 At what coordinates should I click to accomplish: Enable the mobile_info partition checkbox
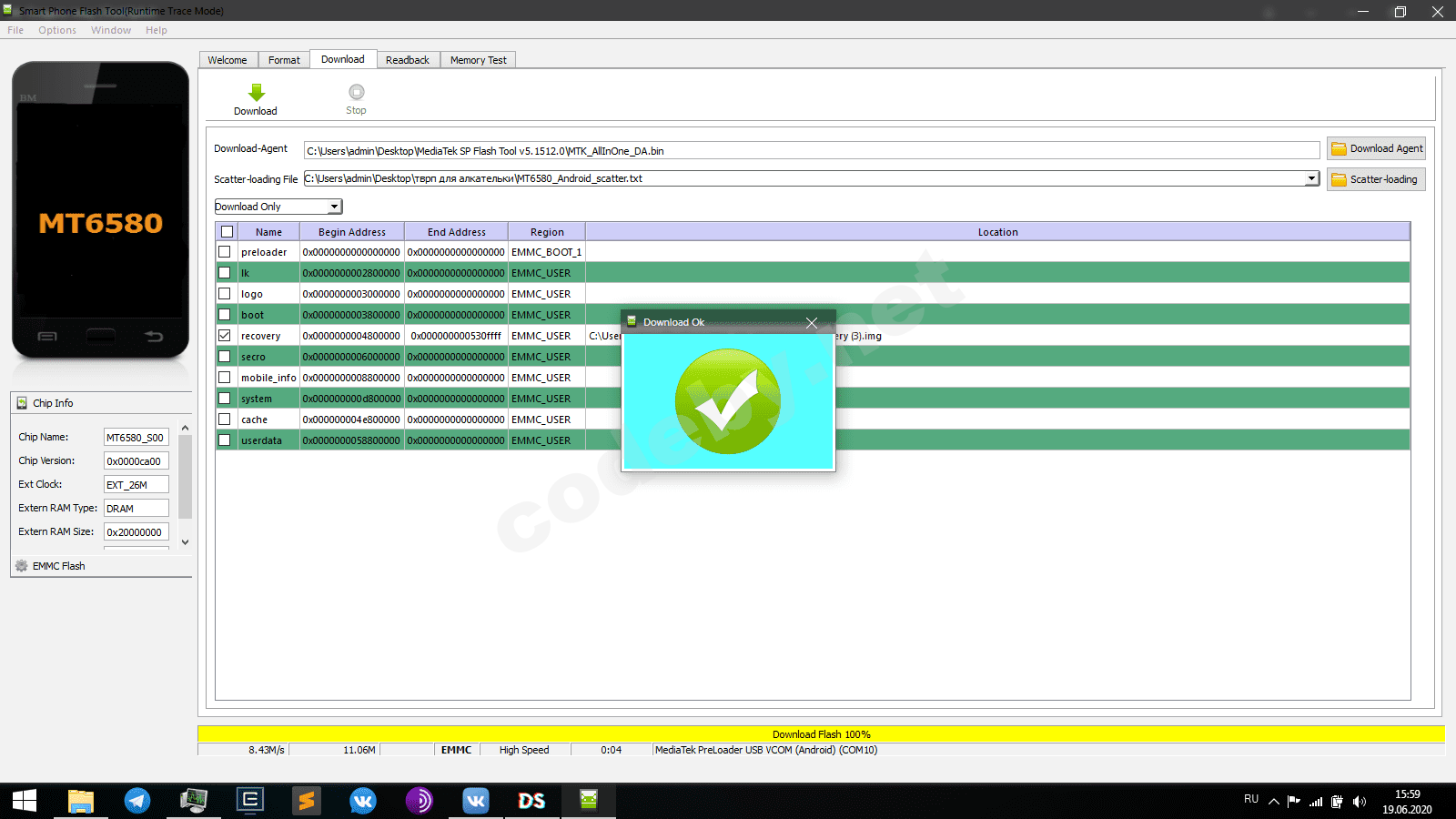225,378
